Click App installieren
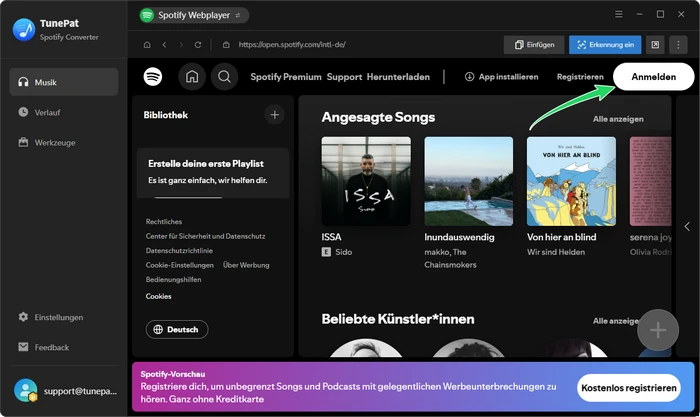 click(x=501, y=77)
